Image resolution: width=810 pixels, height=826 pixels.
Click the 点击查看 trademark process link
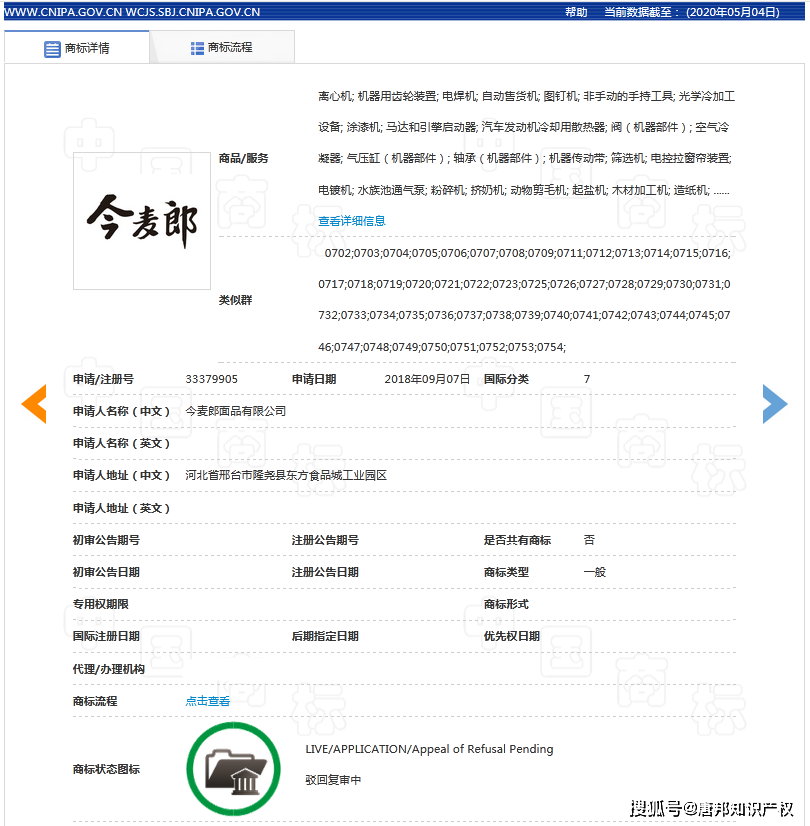click(x=208, y=701)
